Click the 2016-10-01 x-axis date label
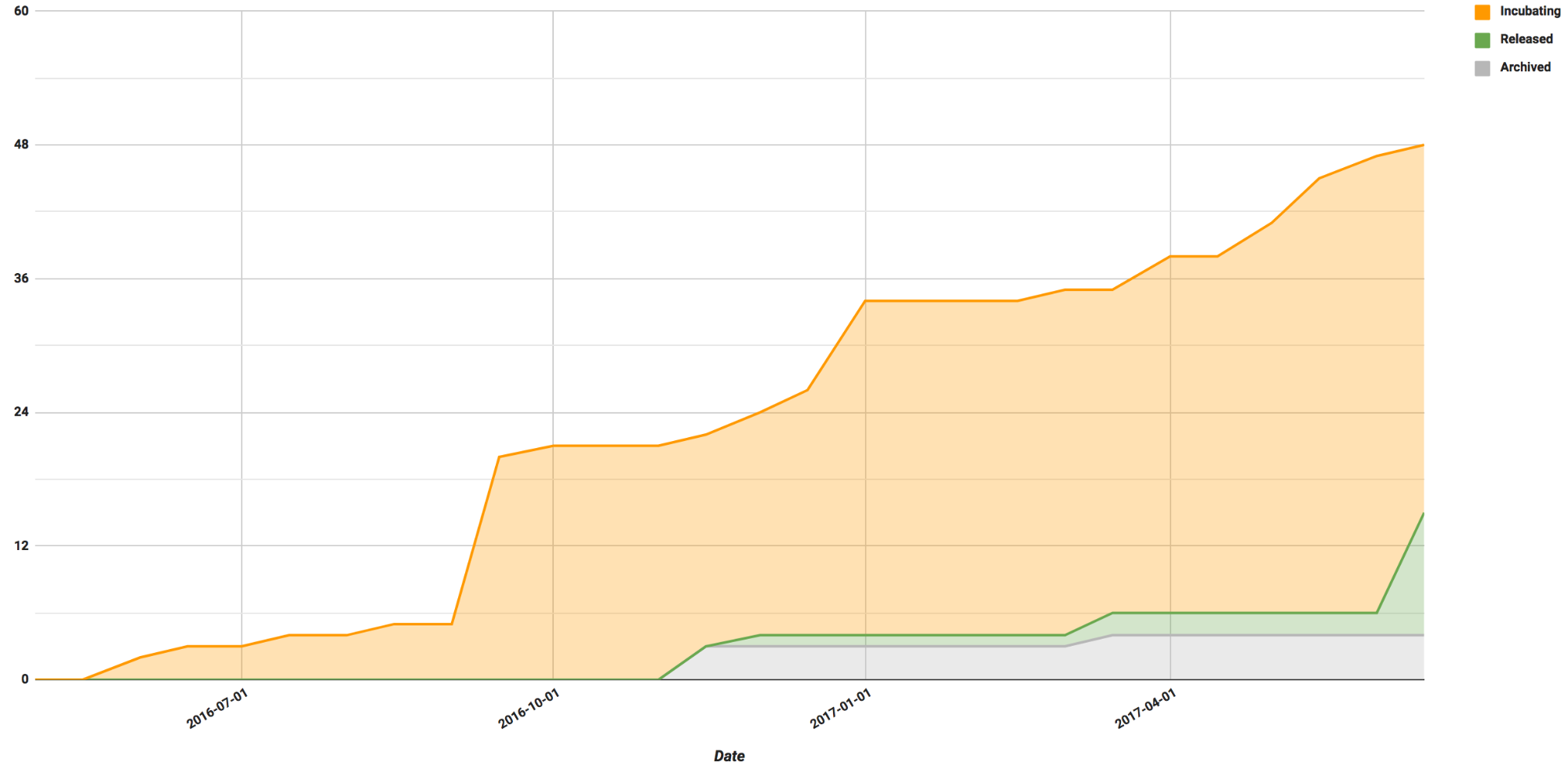The width and height of the screenshot is (1568, 780). (x=529, y=709)
